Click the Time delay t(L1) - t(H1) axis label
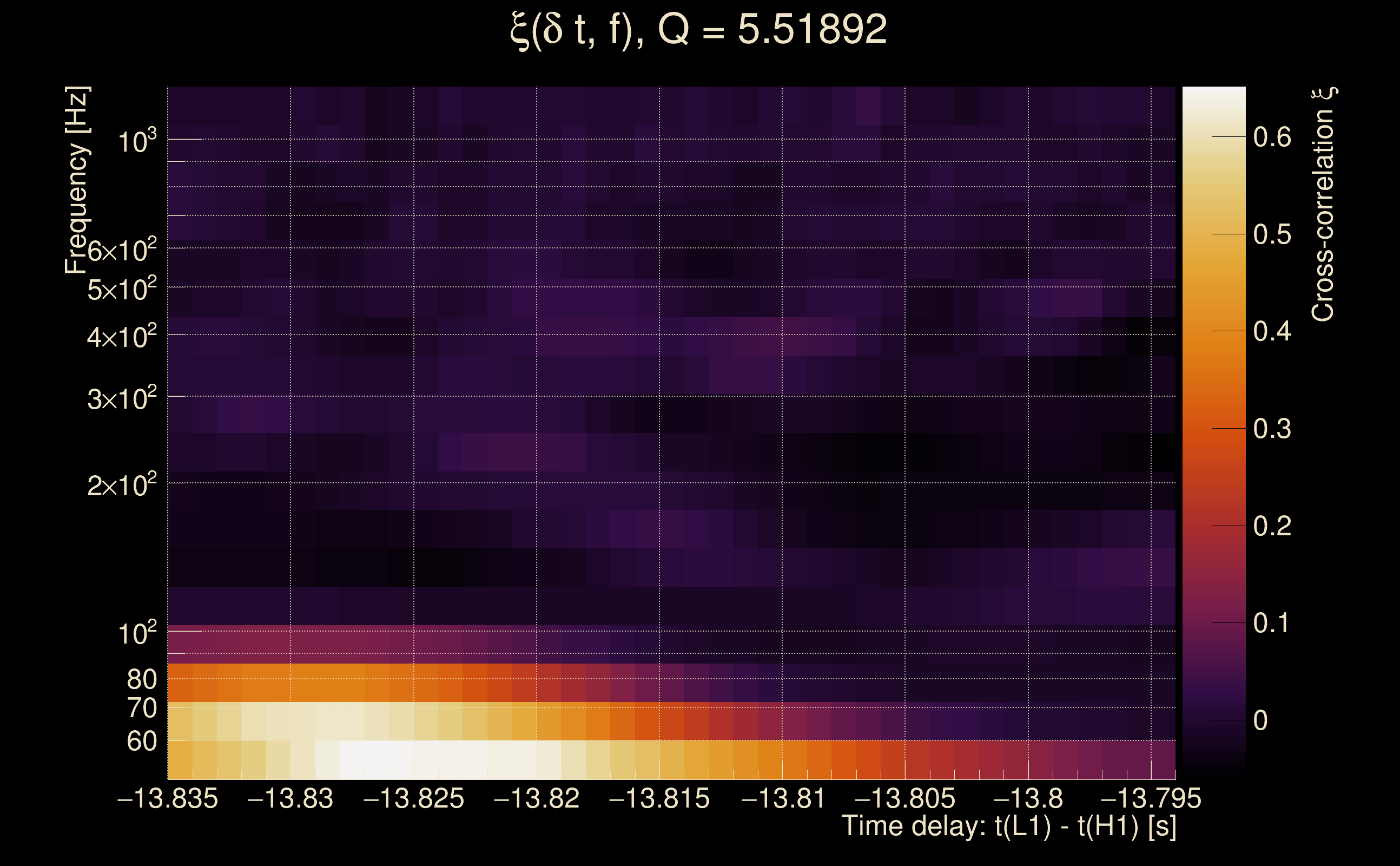 click(x=1009, y=826)
